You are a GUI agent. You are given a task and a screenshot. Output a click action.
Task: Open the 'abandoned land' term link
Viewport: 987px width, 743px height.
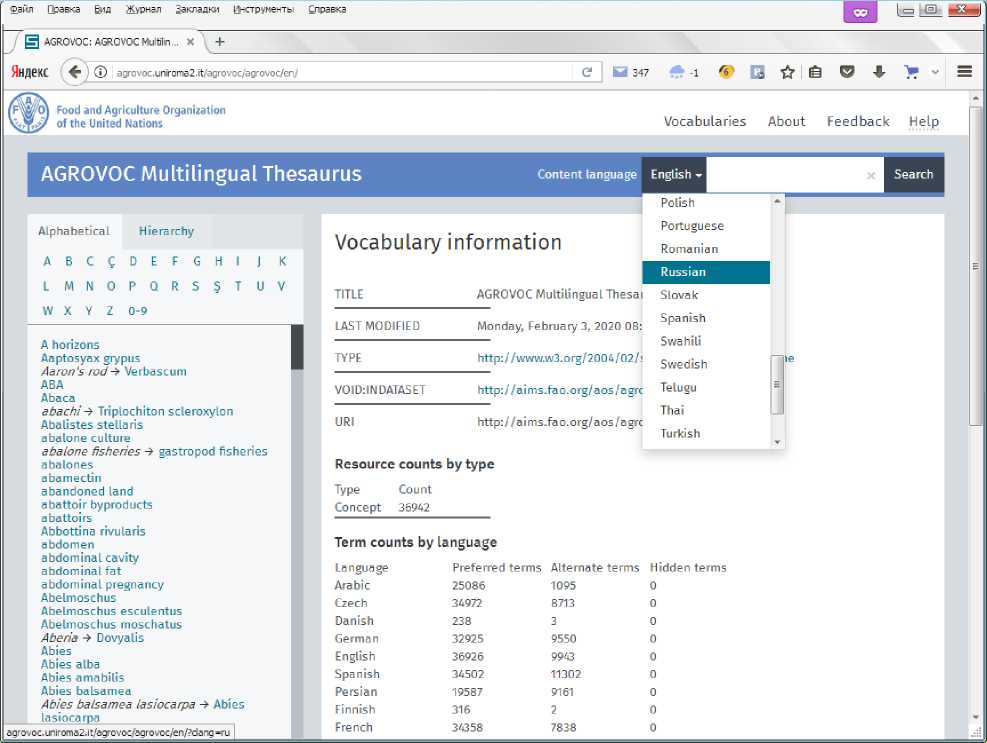tap(87, 491)
